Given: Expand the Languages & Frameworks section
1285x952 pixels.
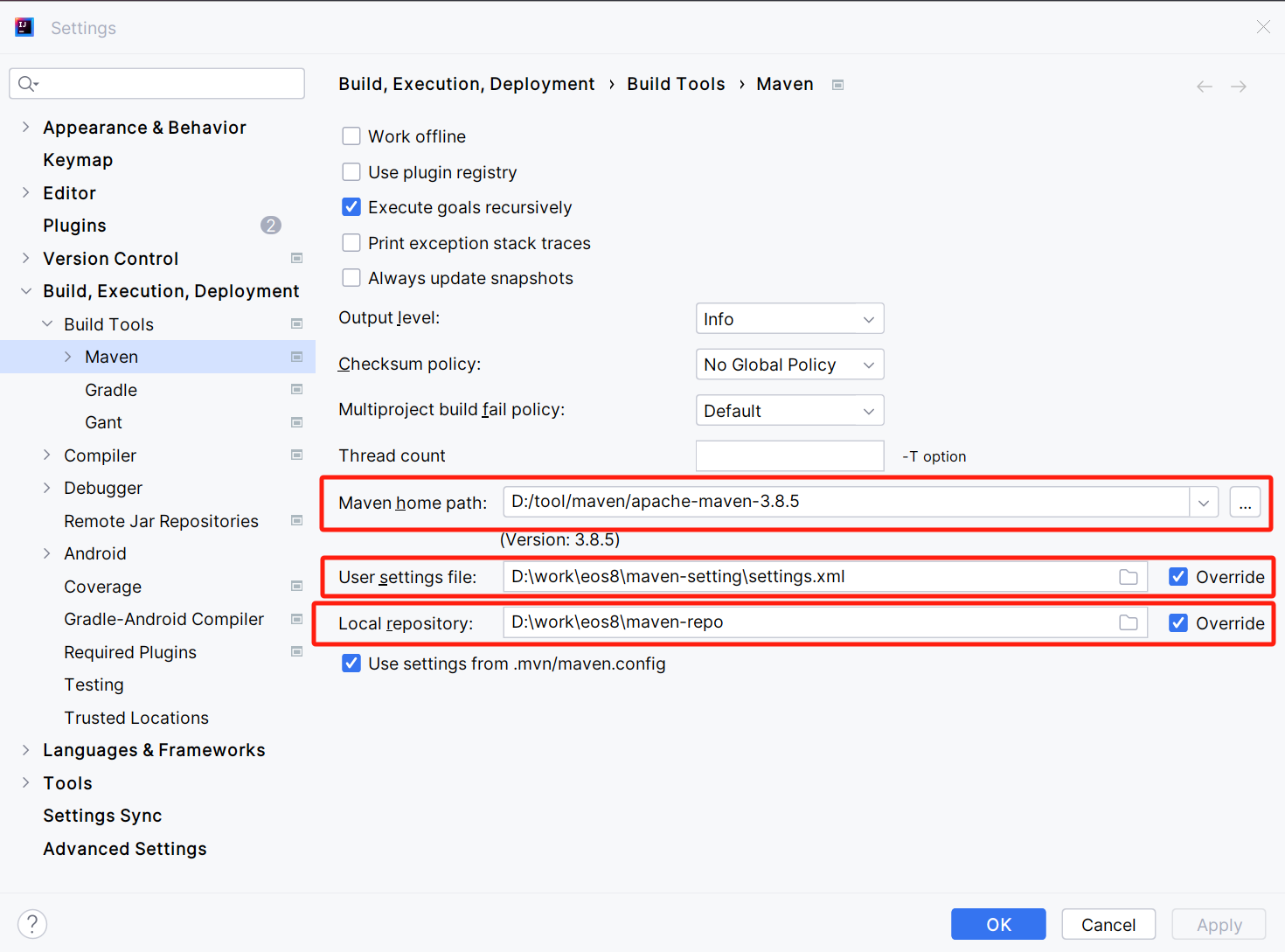Looking at the screenshot, I should [x=26, y=750].
